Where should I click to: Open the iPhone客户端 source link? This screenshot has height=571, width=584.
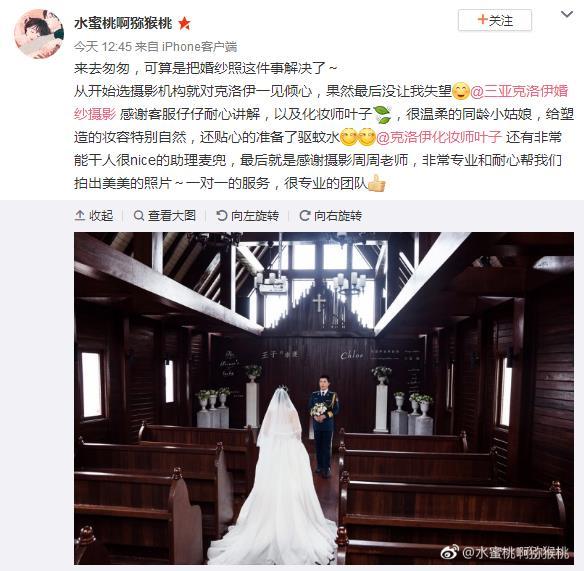point(199,47)
